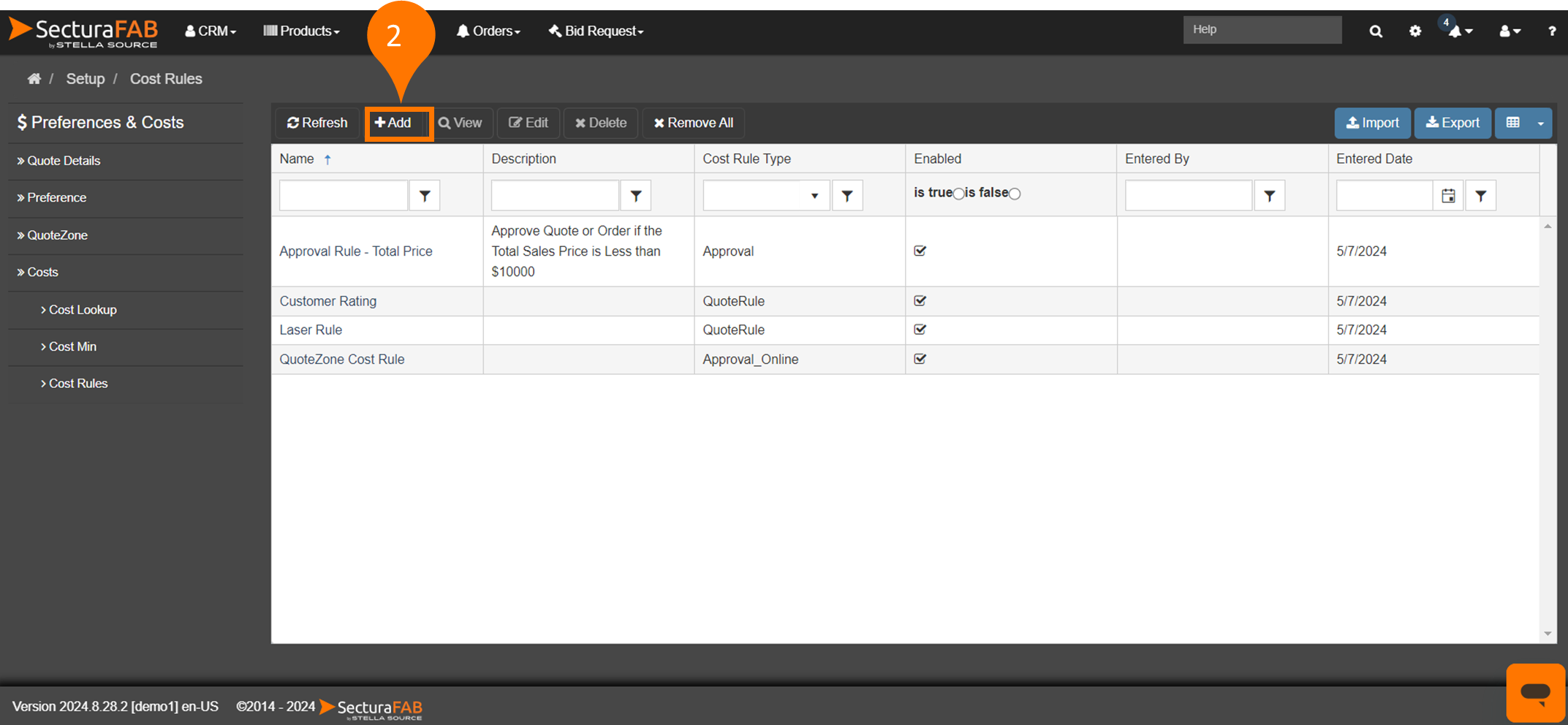Open the orange chat widget button
This screenshot has height=725, width=1568.
pos(1535,692)
